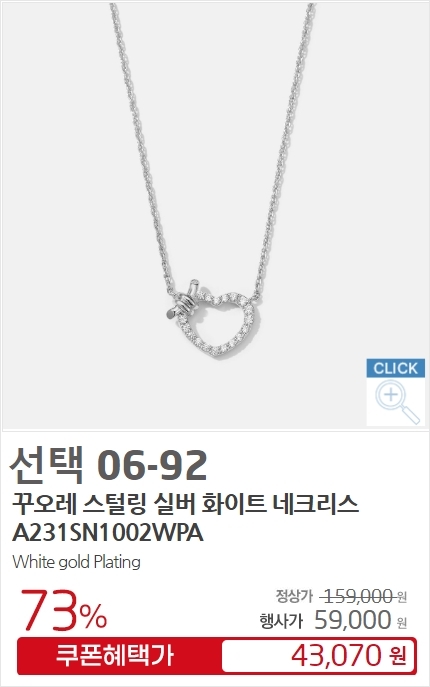Screen dimensions: 430x687
Task: Click the 59,000 원 event price
Action: pos(361,620)
